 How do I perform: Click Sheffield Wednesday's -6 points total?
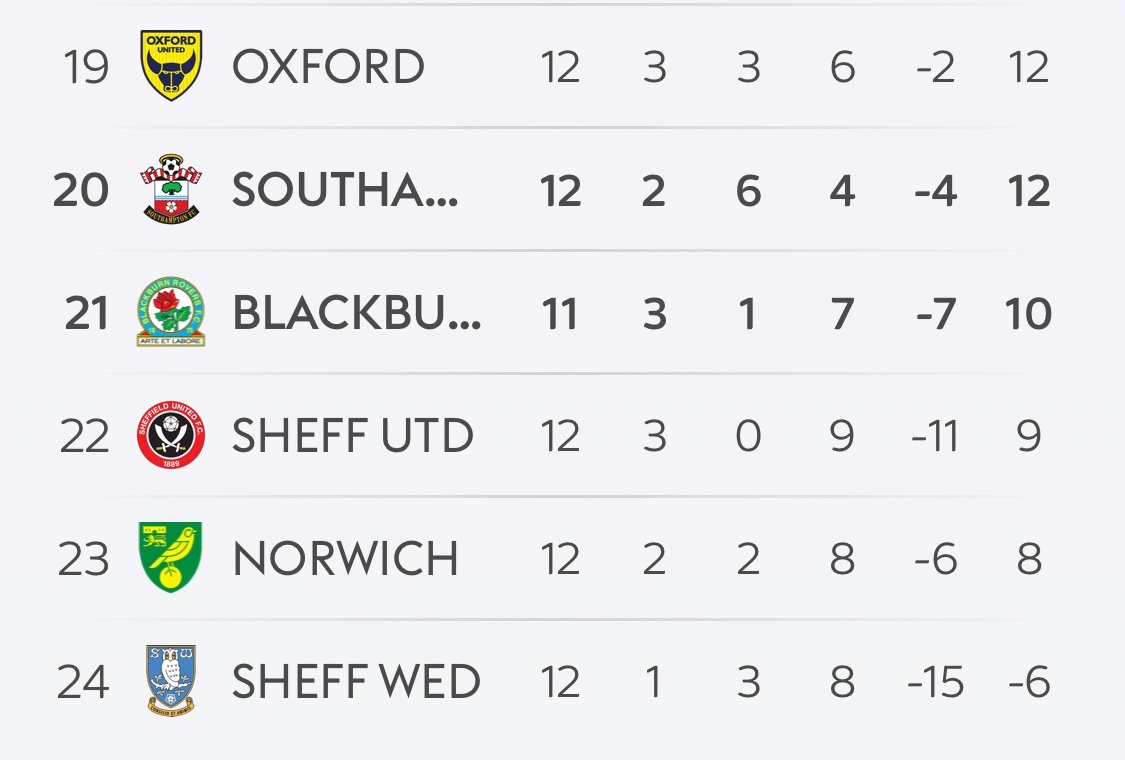(1029, 682)
